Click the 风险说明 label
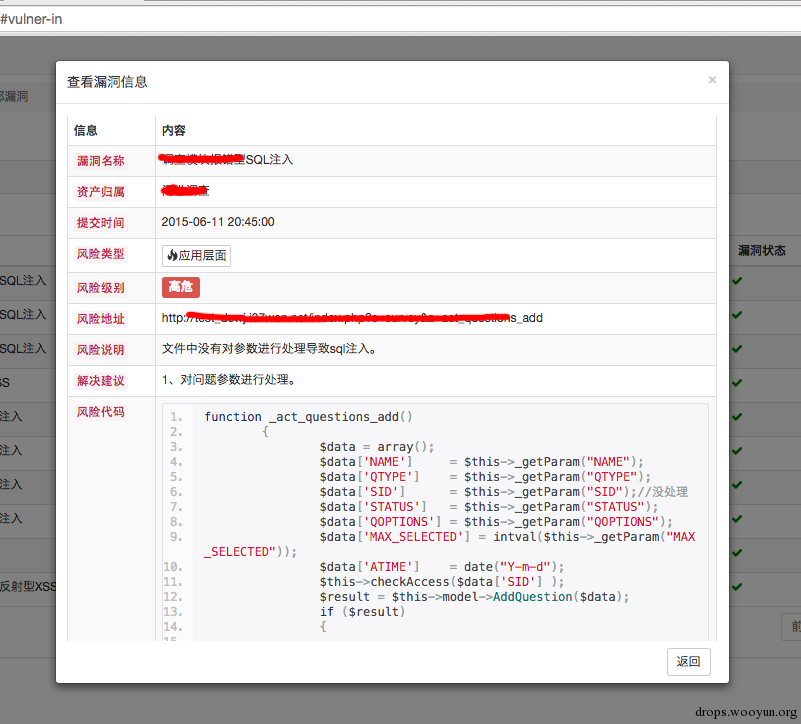This screenshot has height=724, width=801. coord(101,350)
